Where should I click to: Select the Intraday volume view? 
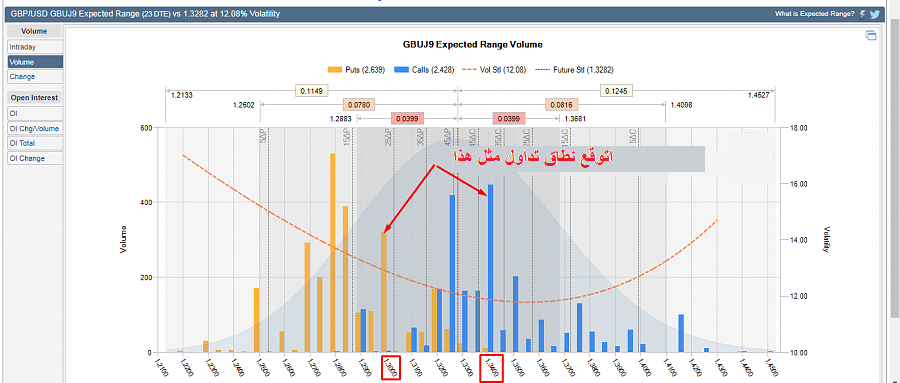tap(34, 47)
